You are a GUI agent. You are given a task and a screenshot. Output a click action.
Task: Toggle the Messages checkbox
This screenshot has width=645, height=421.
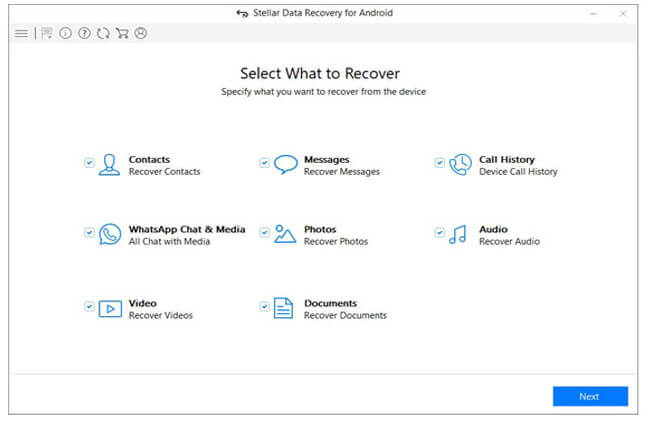(x=264, y=162)
